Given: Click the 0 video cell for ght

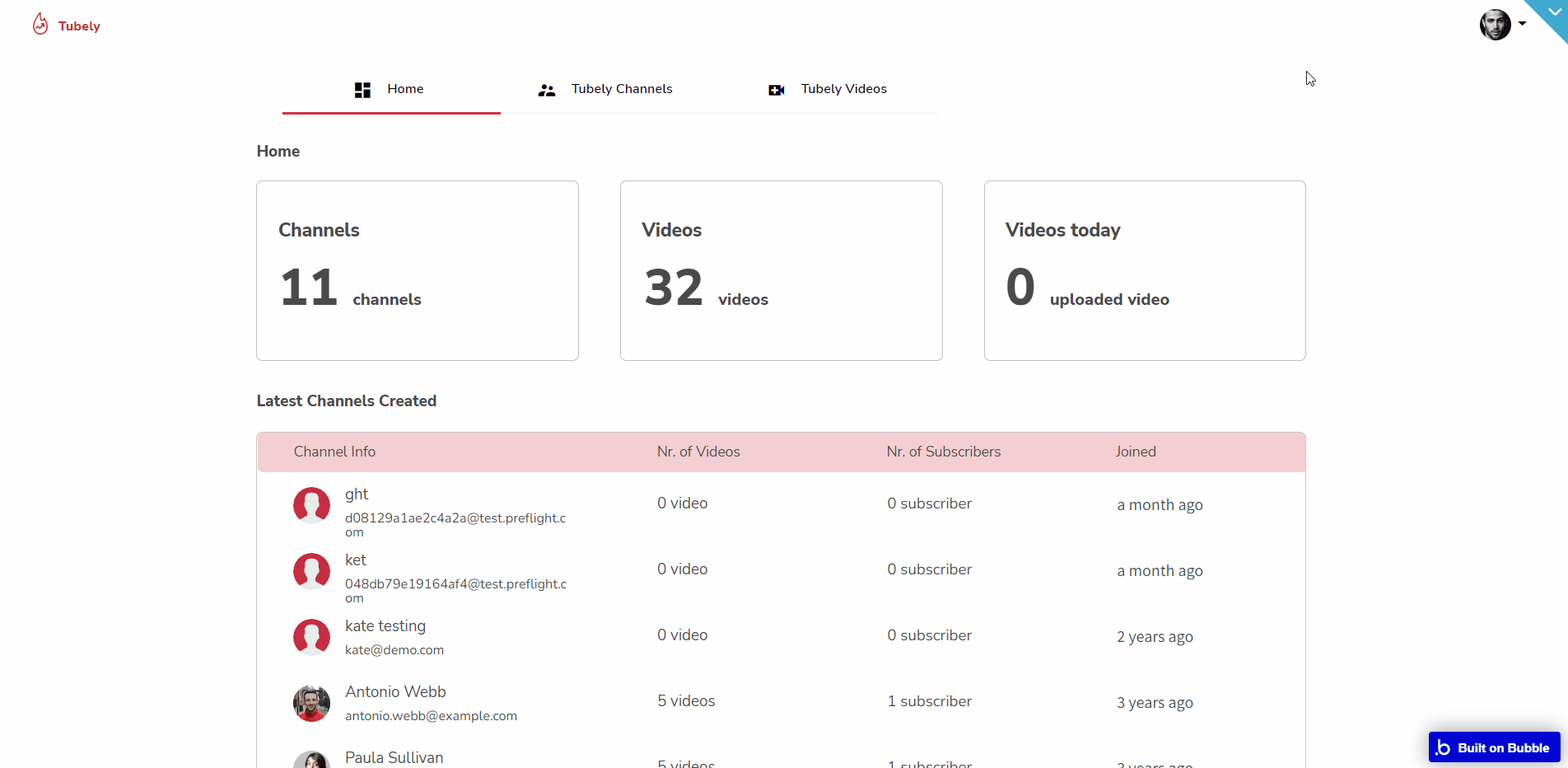Looking at the screenshot, I should (x=683, y=503).
